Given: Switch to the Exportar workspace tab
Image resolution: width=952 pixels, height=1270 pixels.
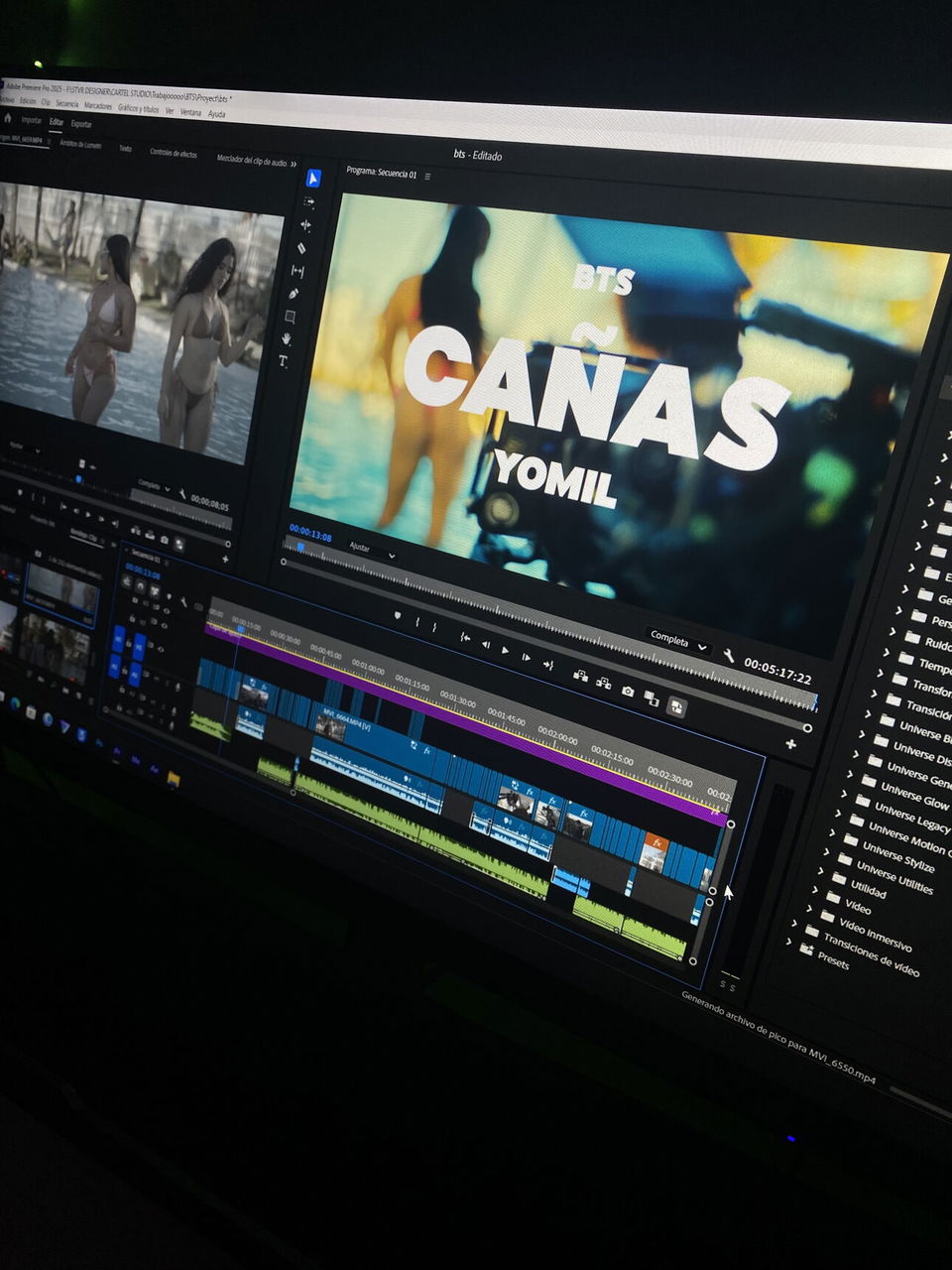Looking at the screenshot, I should [81, 124].
